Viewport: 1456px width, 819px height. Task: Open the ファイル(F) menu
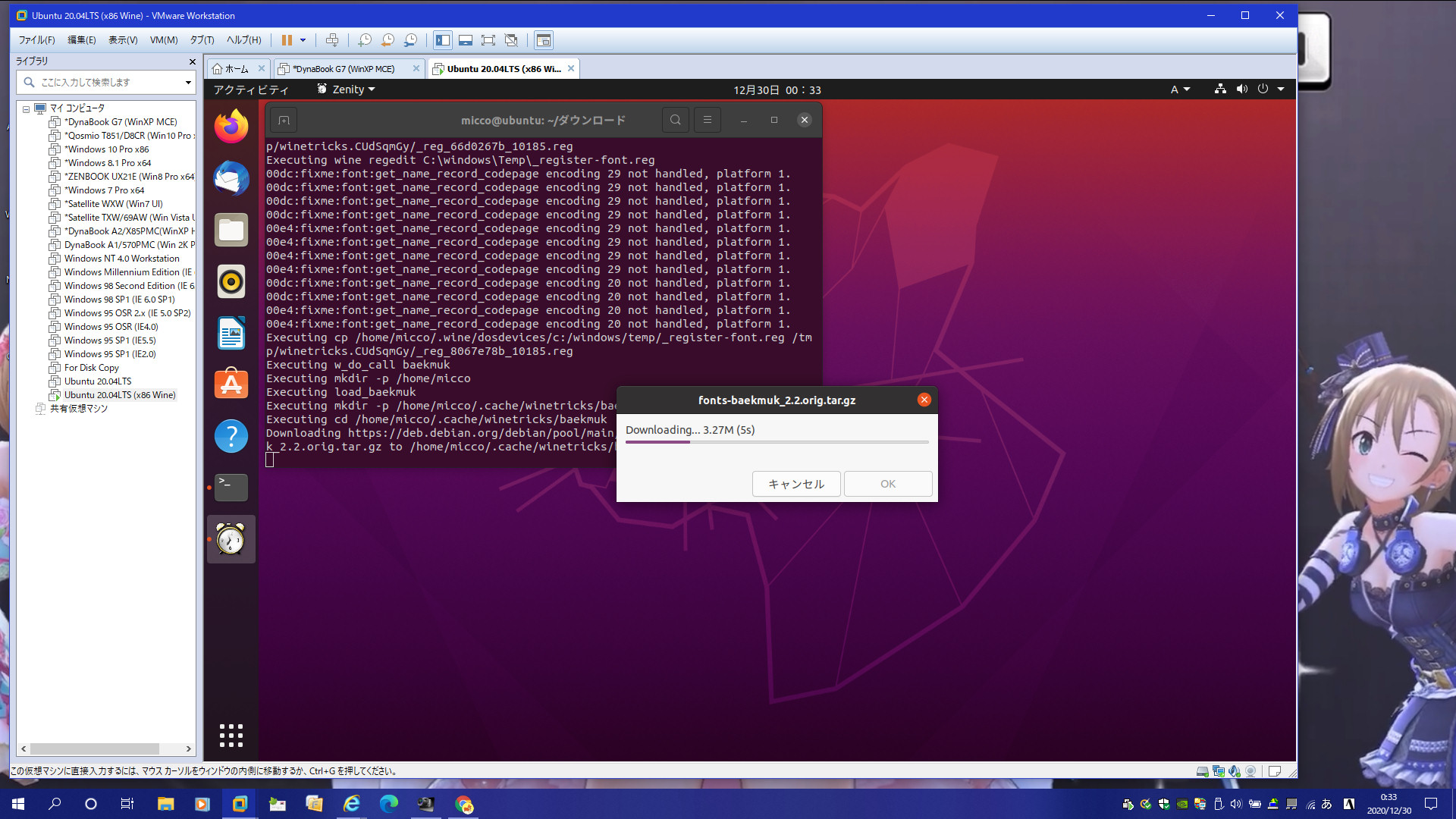pyautogui.click(x=36, y=40)
